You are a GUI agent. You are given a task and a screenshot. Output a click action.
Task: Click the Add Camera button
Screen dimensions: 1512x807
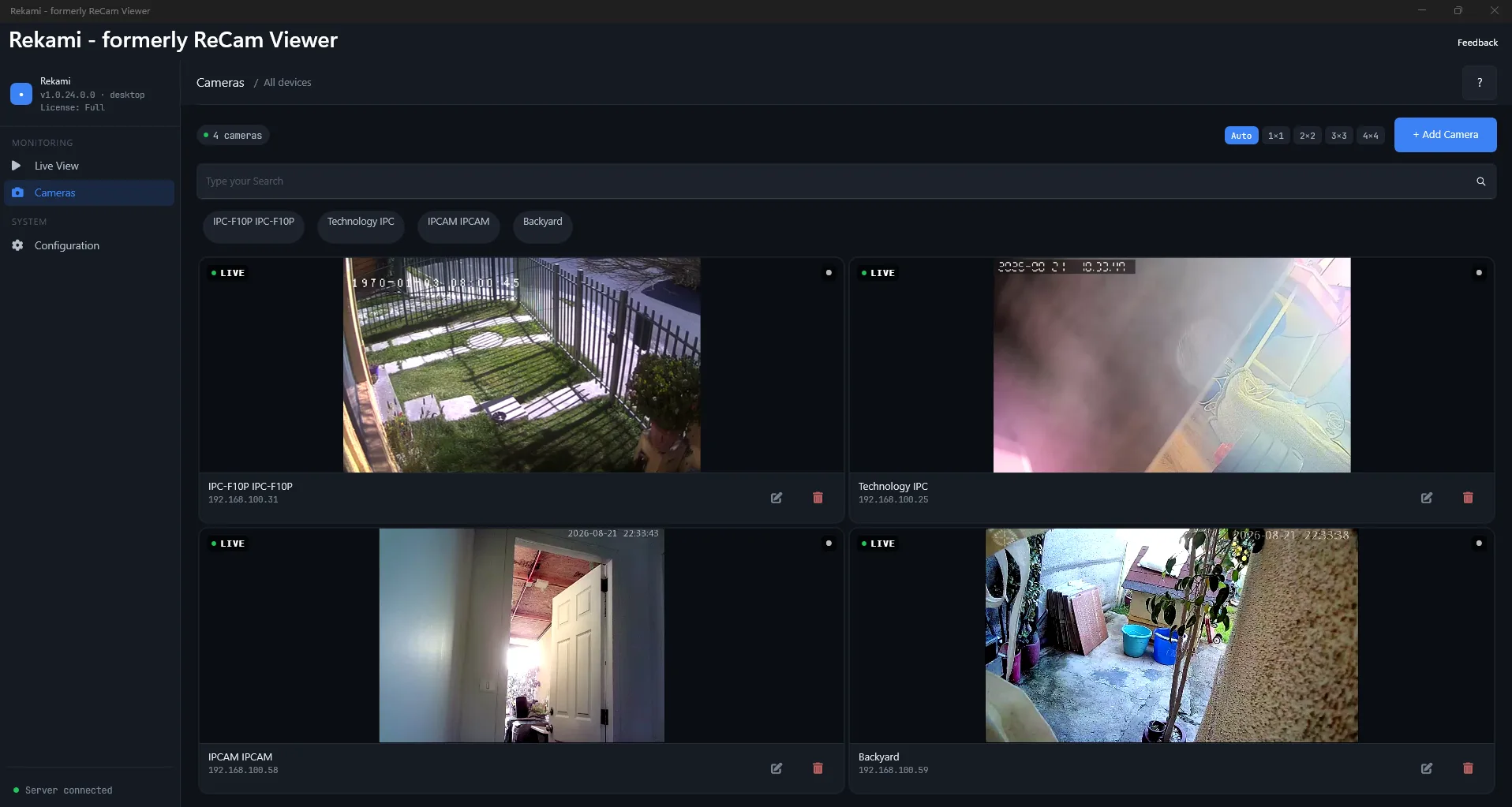tap(1445, 135)
